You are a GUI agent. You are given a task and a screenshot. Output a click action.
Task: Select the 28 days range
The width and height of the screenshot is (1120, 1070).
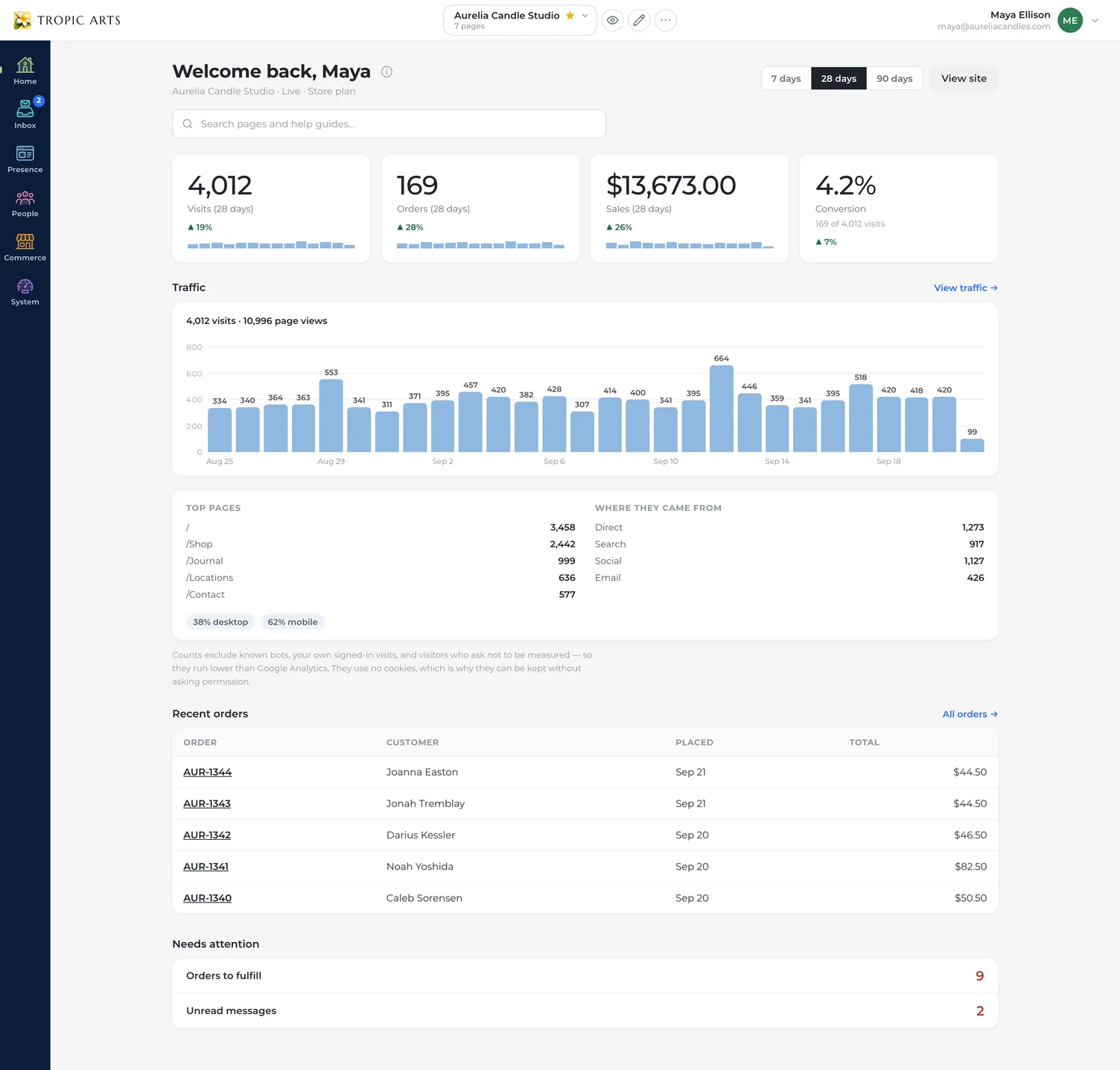tap(839, 78)
